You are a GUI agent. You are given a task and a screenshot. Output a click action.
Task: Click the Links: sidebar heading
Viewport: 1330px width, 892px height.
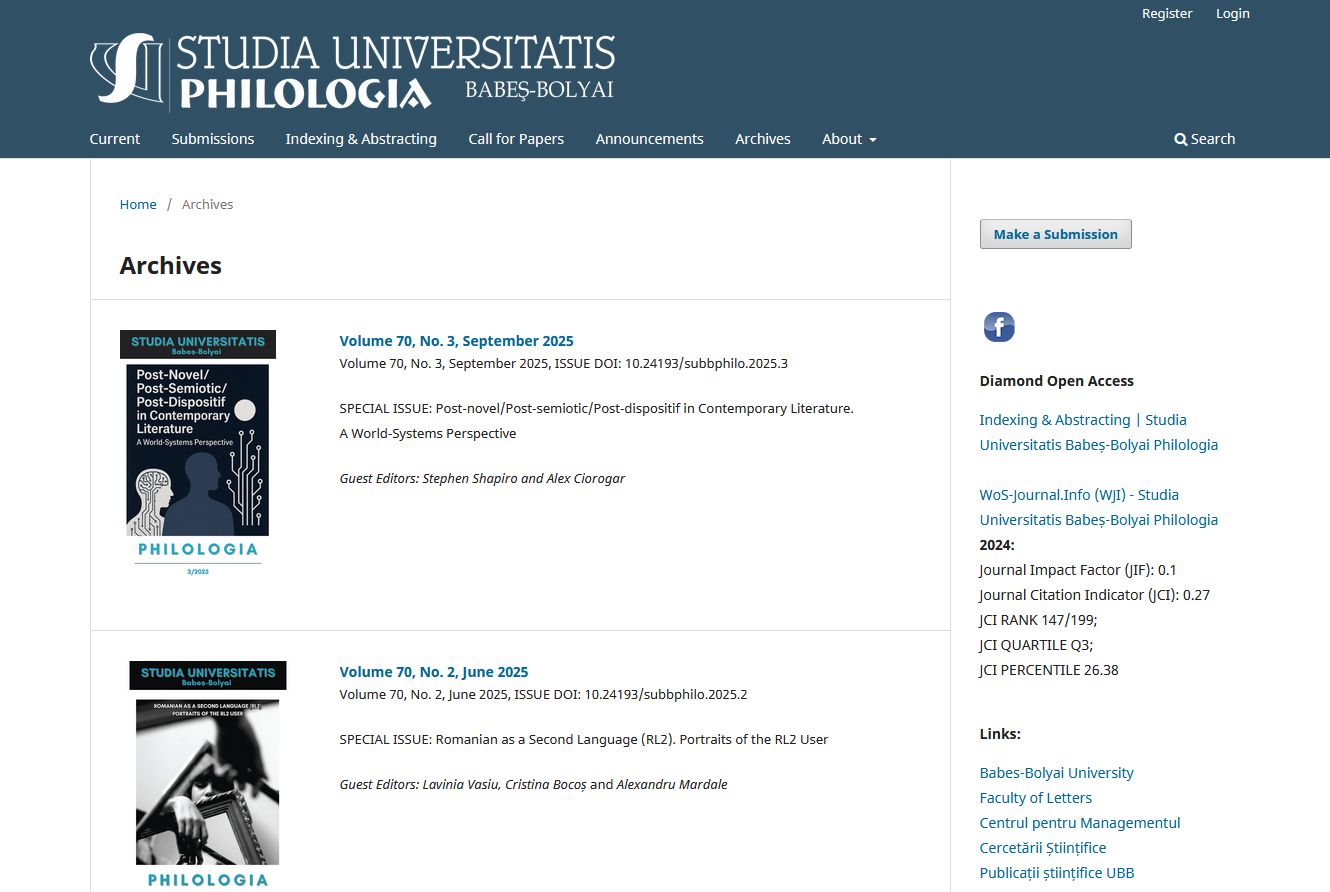[1000, 734]
